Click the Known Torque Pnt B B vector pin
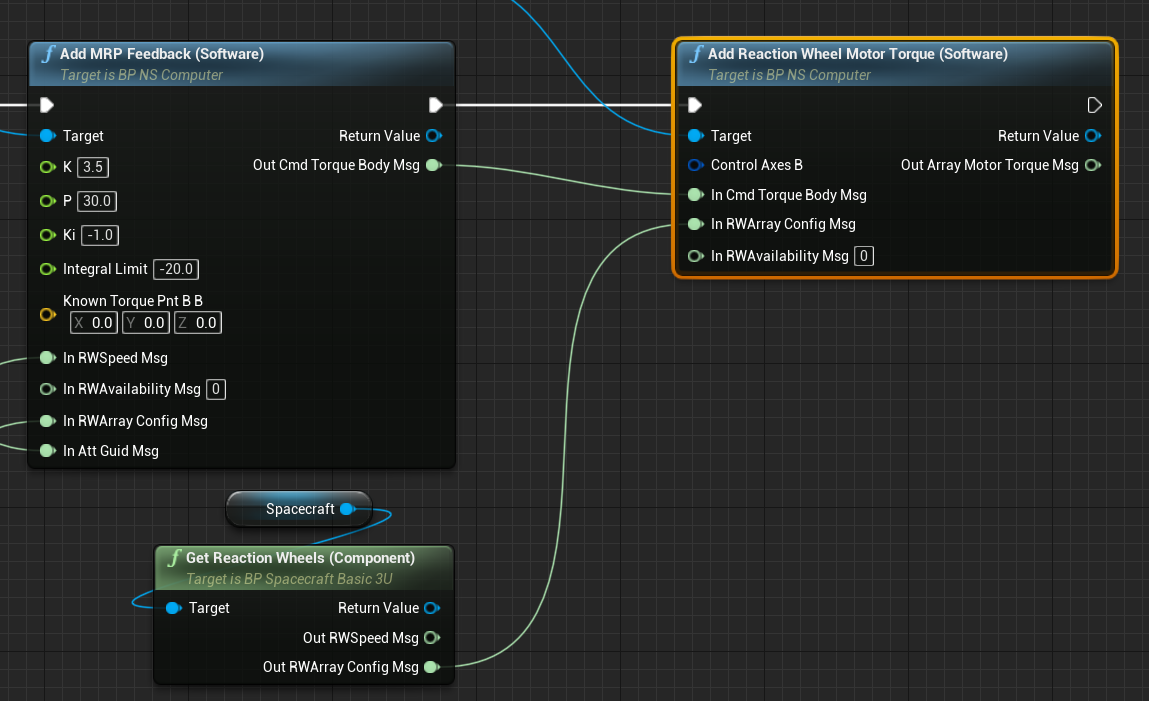Viewport: 1149px width, 701px height. pos(47,314)
